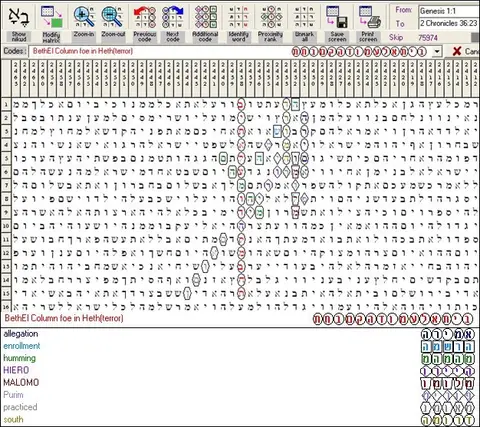Go to Previous code
The width and height of the screenshot is (480, 427).
(x=145, y=17)
